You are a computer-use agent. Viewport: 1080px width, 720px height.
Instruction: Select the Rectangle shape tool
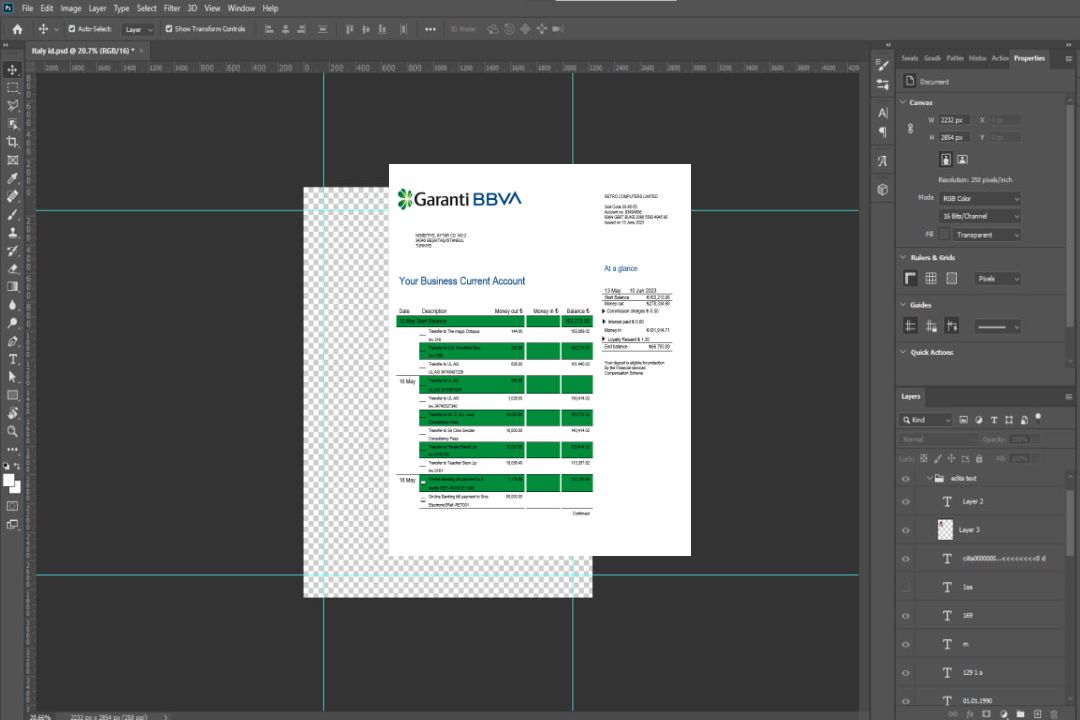point(12,395)
